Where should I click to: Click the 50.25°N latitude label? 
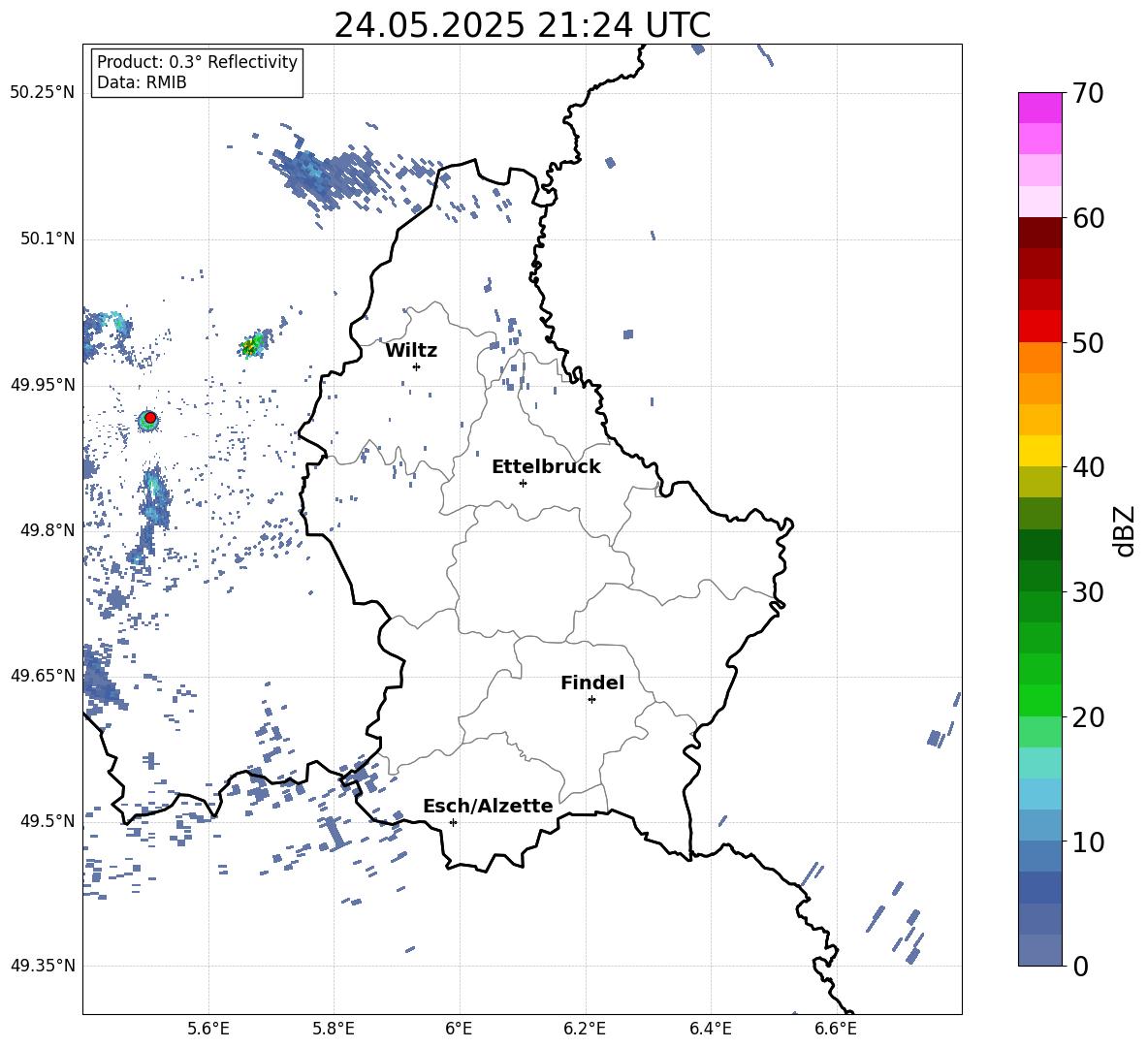click(x=43, y=93)
